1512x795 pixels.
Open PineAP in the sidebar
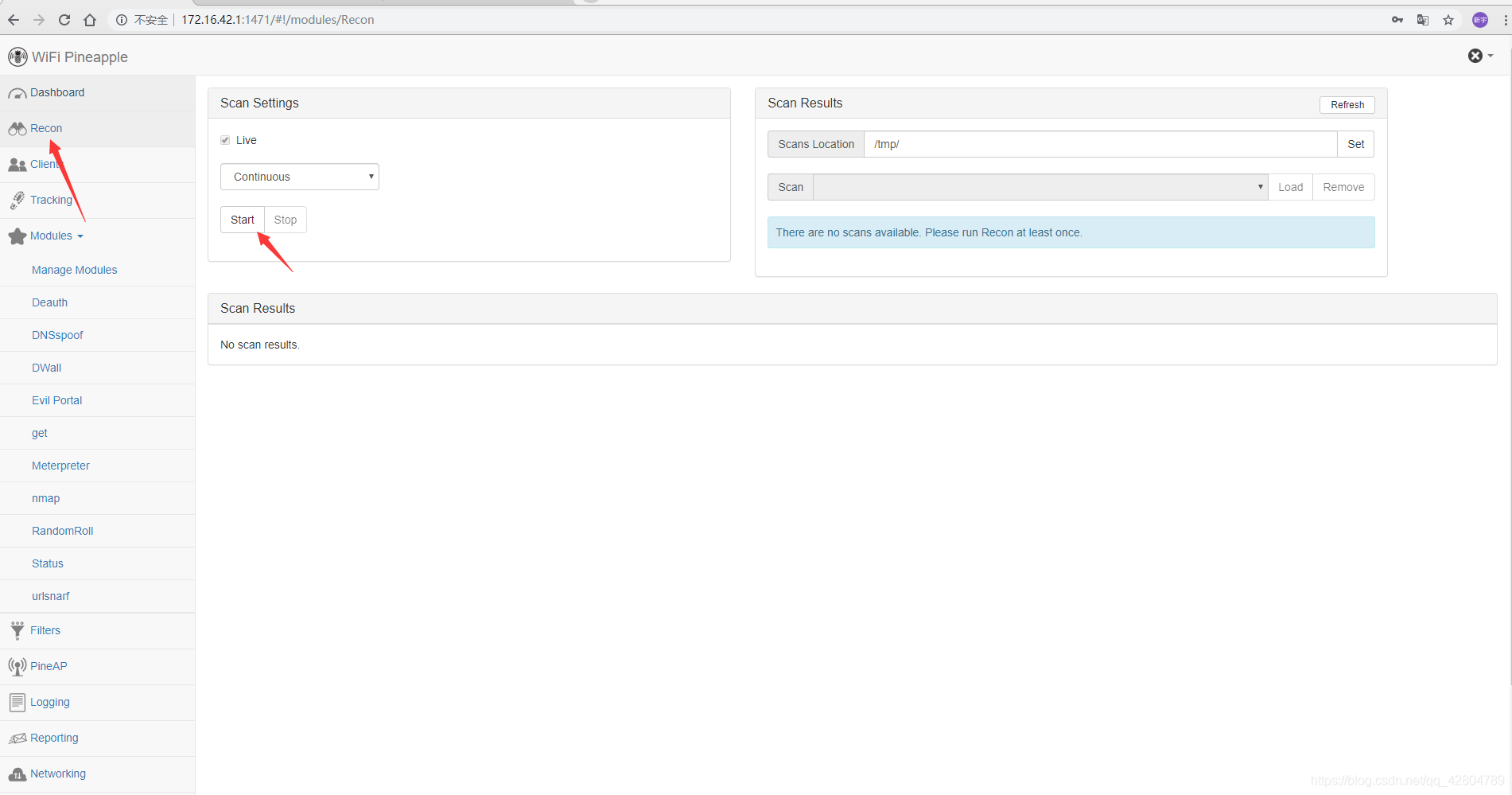pos(49,666)
